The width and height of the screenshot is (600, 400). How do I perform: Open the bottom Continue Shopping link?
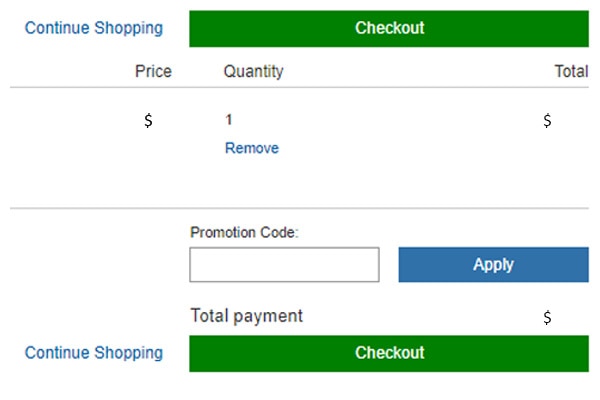(x=93, y=353)
